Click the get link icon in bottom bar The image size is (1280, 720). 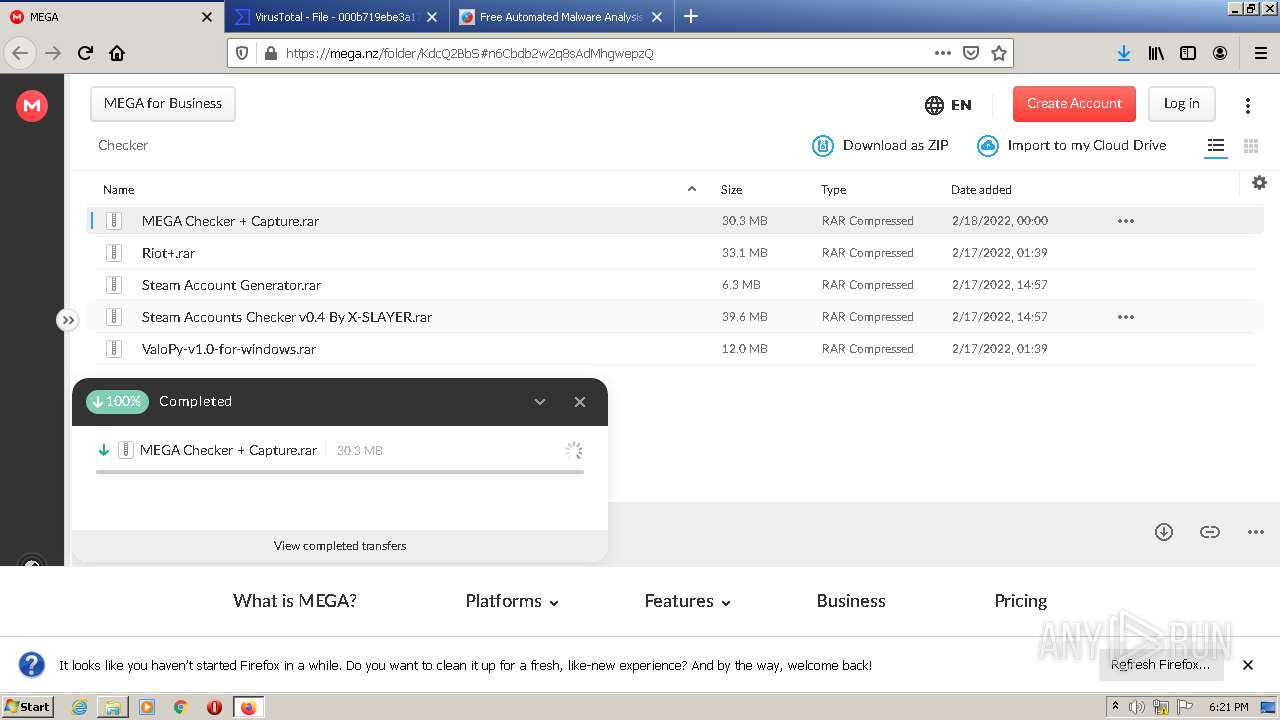(x=1209, y=532)
